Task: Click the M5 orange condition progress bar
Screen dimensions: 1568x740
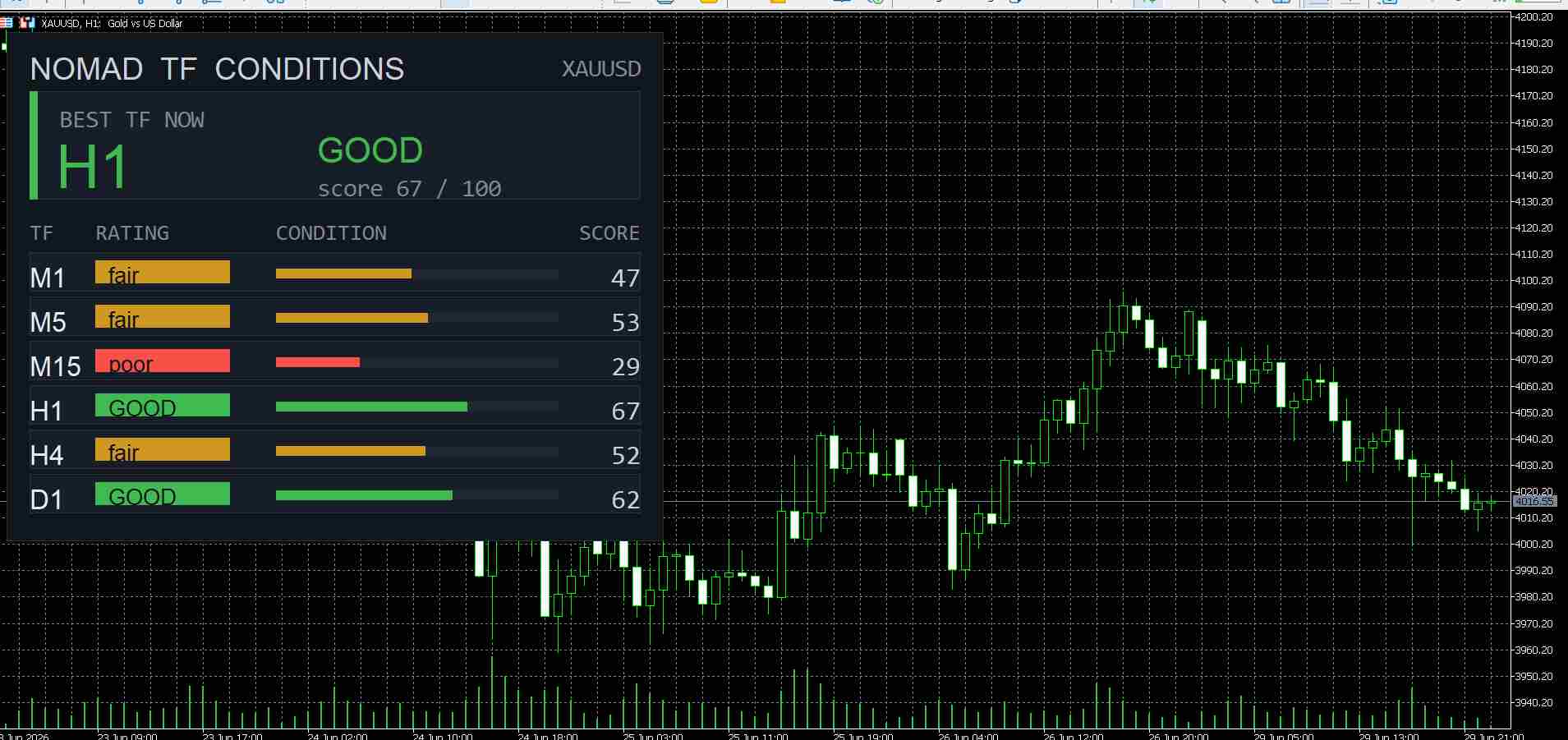Action: (352, 318)
